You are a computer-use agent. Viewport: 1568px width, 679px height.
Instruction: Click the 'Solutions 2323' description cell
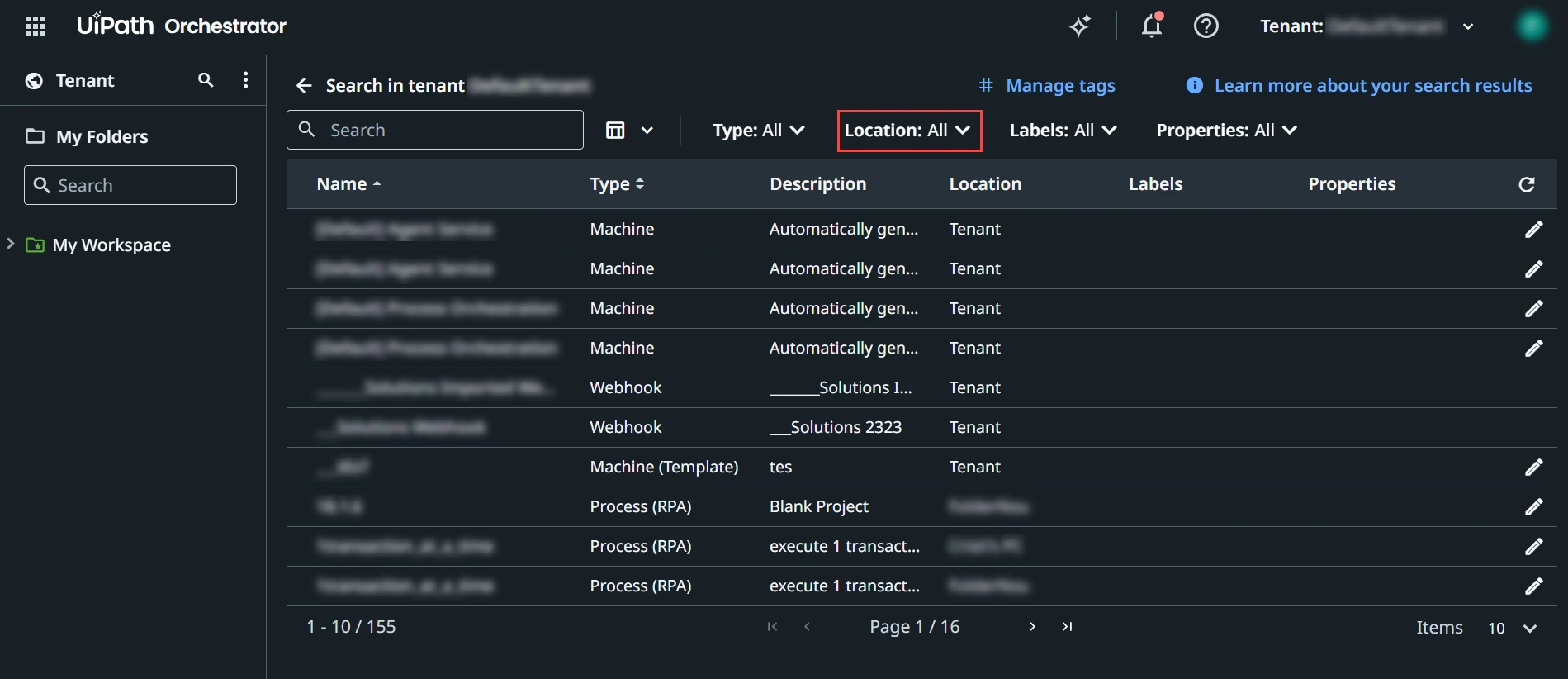[x=836, y=428]
